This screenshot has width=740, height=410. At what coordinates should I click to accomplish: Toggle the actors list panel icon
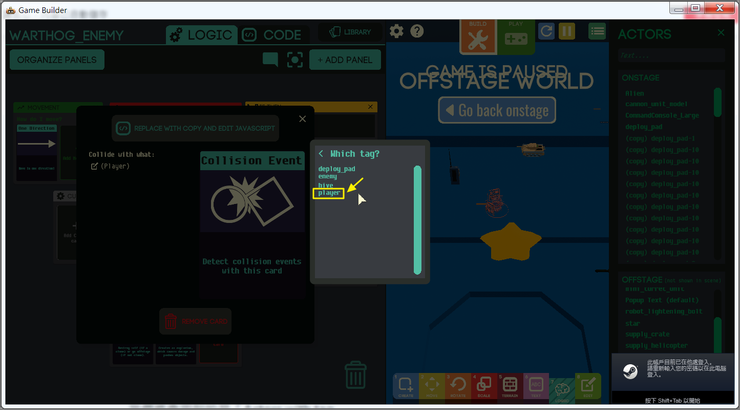pos(597,31)
